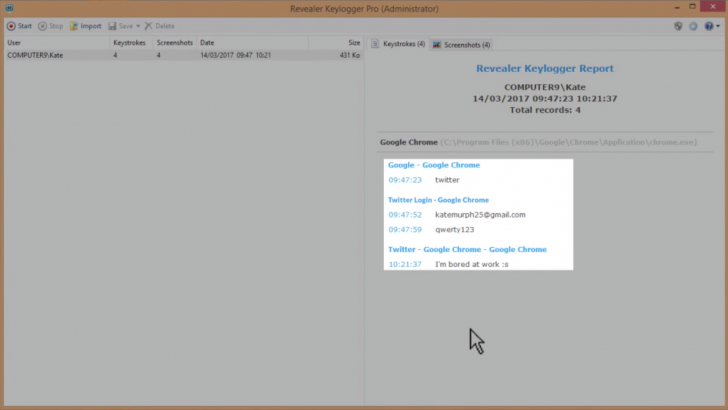Minimize the Revealer Keylogger window

(x=677, y=7)
